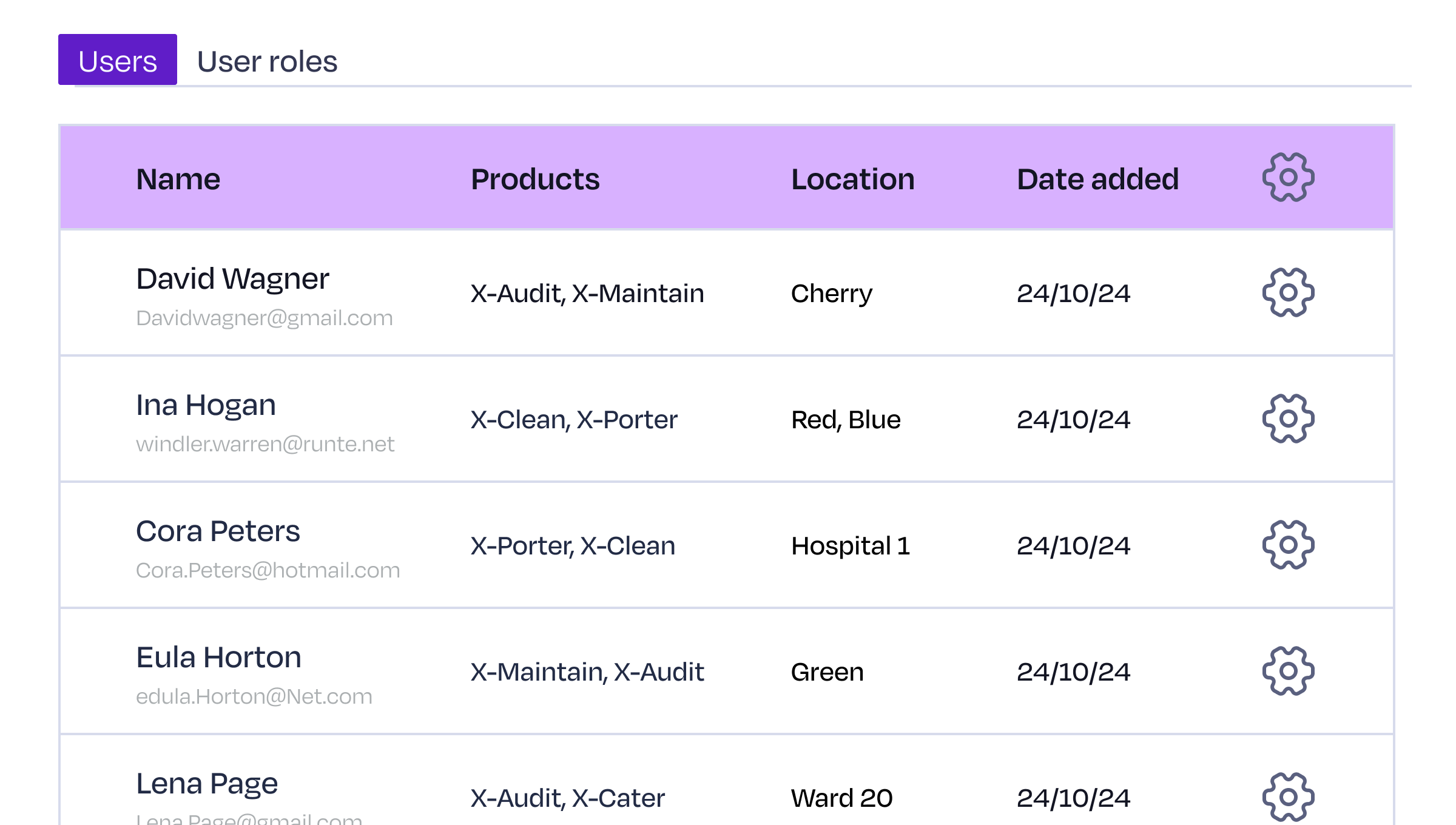Image resolution: width=1456 pixels, height=825 pixels.
Task: Click the Davidwagner@gmail.com email address
Action: pyautogui.click(x=265, y=318)
